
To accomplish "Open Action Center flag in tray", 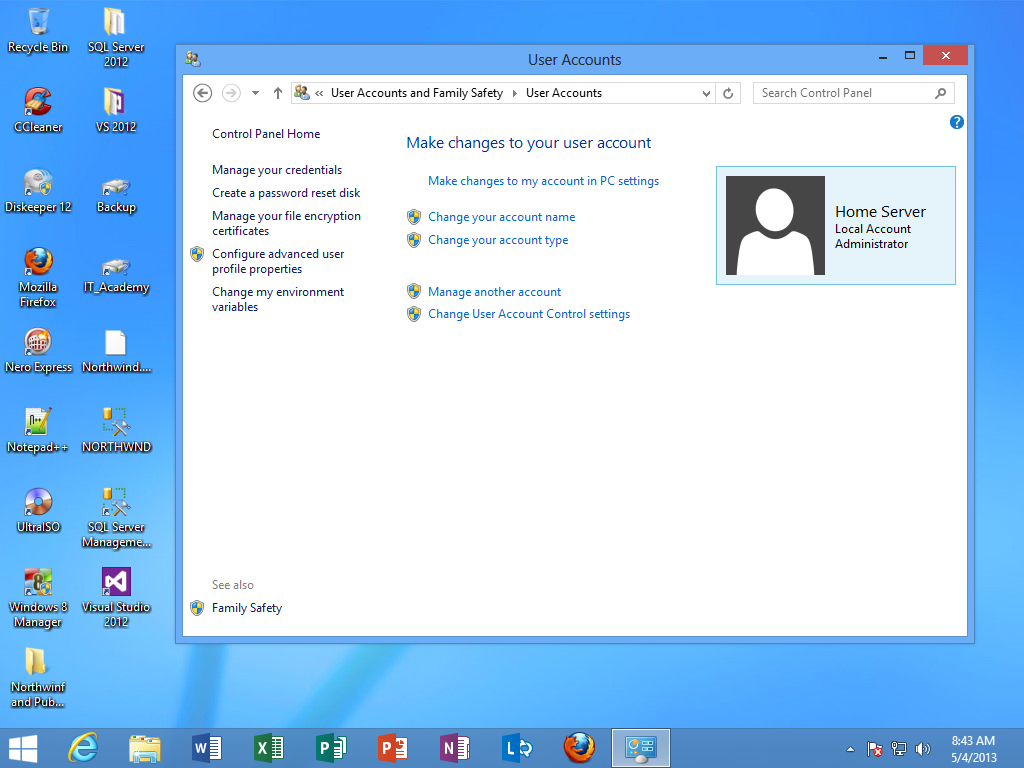I will click(874, 749).
